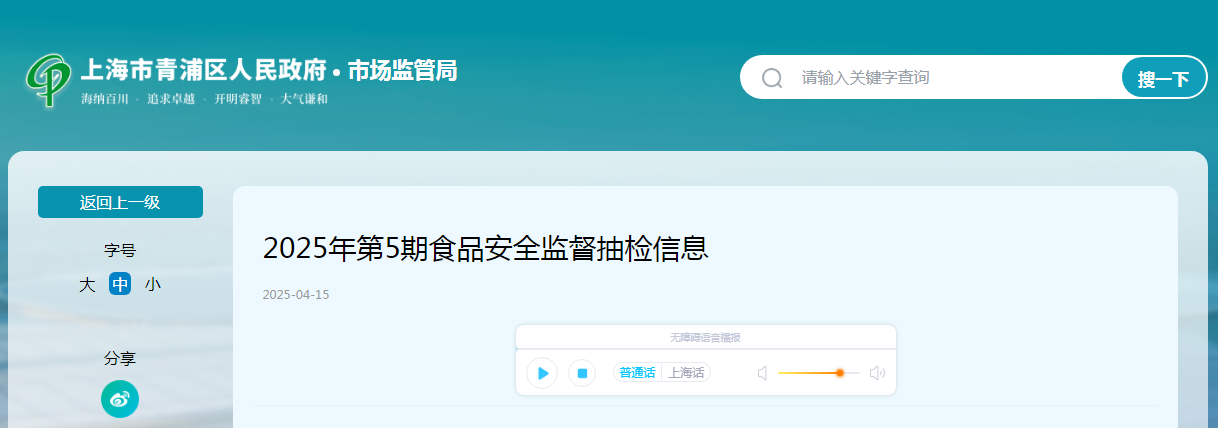Stop the voice broadcast playback

tap(582, 373)
